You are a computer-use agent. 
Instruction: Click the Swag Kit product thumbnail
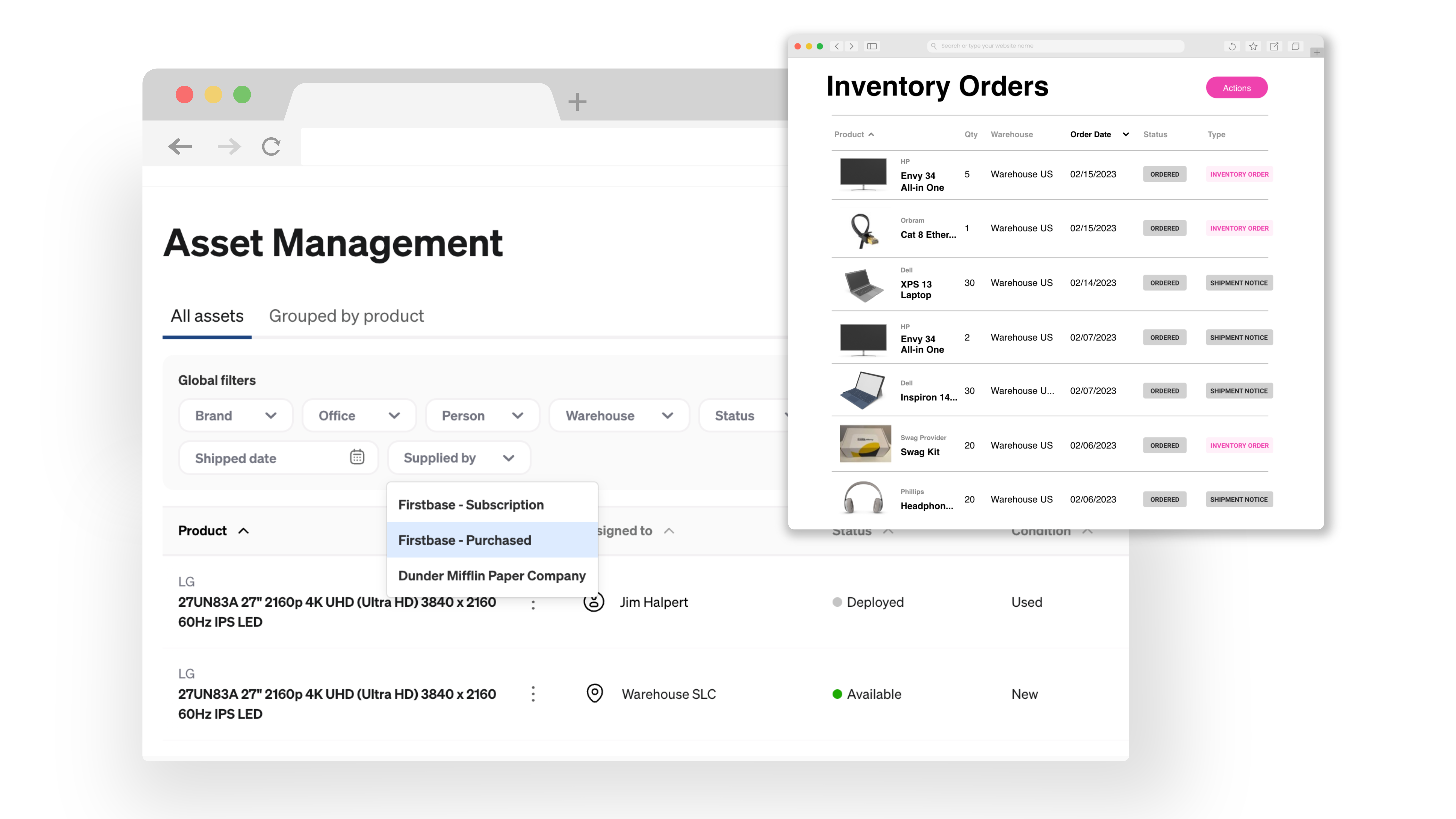pos(865,444)
